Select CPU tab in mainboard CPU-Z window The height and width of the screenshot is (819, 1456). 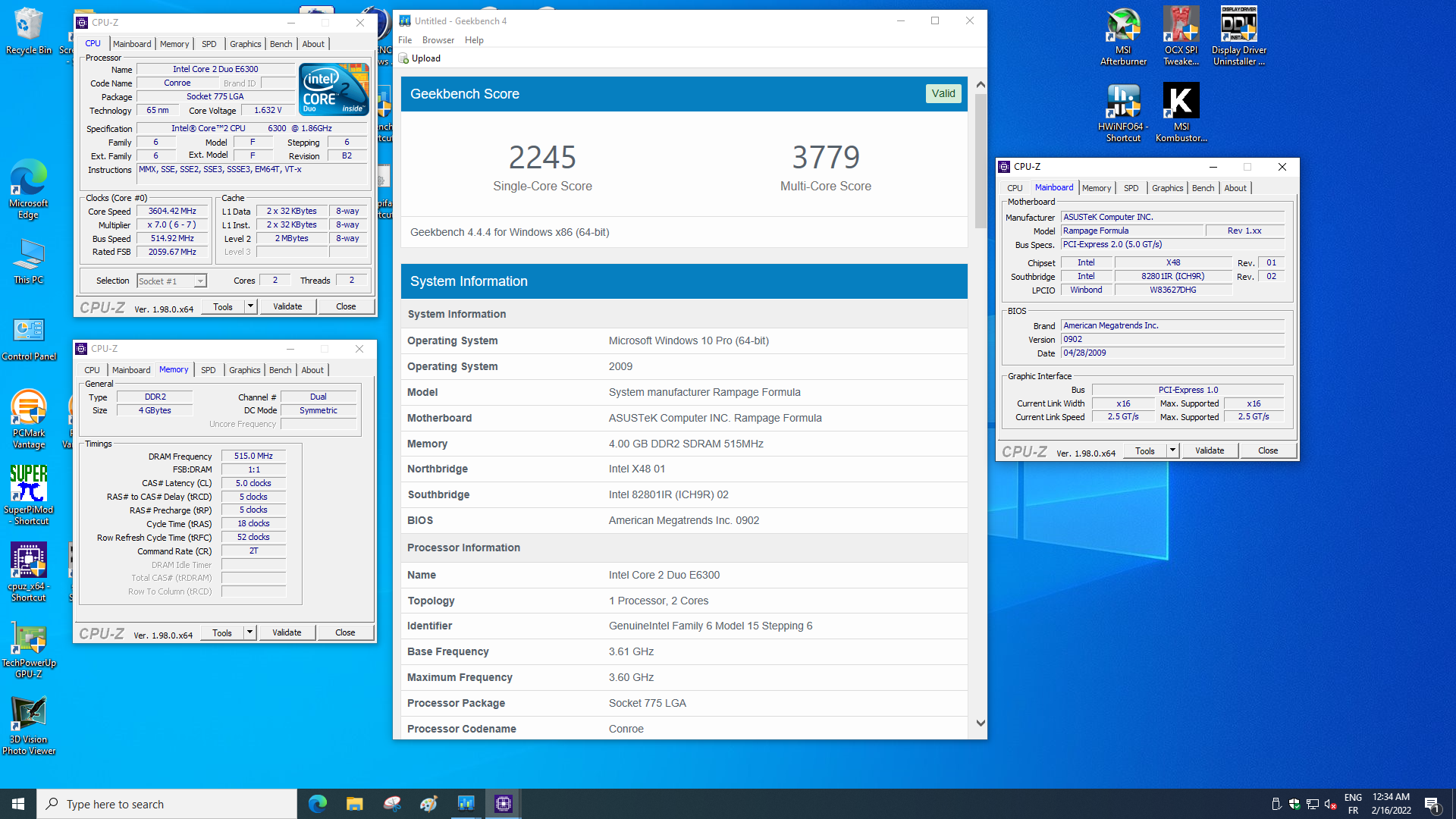tap(1015, 188)
